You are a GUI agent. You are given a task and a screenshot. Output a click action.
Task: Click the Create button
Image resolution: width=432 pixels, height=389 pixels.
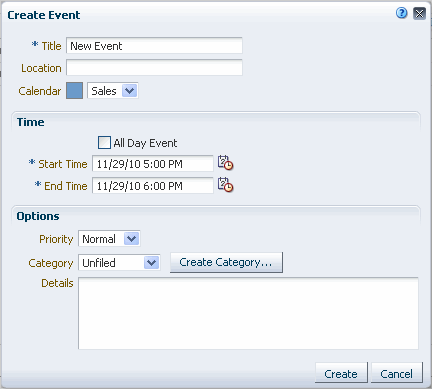pos(341,373)
